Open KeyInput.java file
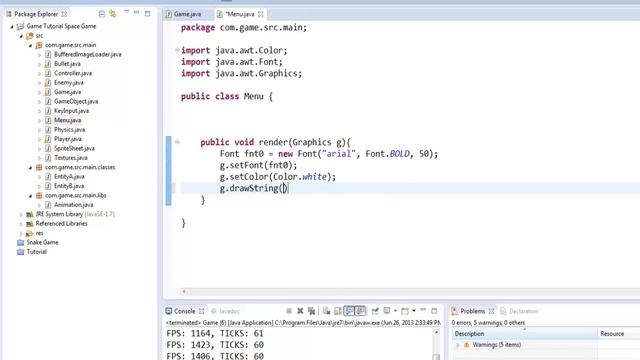 (x=71, y=111)
